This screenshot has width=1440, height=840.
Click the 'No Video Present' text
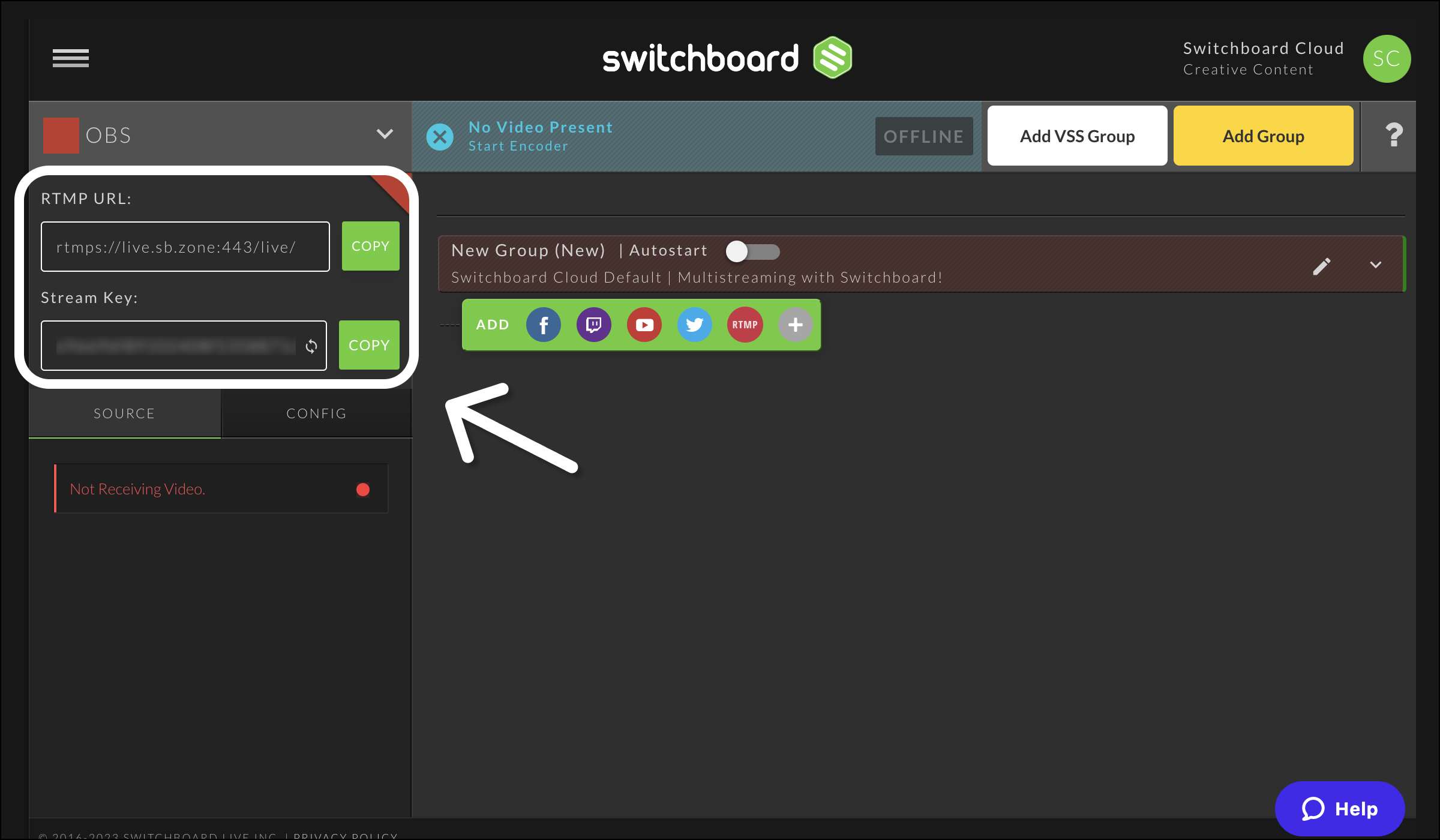point(541,127)
